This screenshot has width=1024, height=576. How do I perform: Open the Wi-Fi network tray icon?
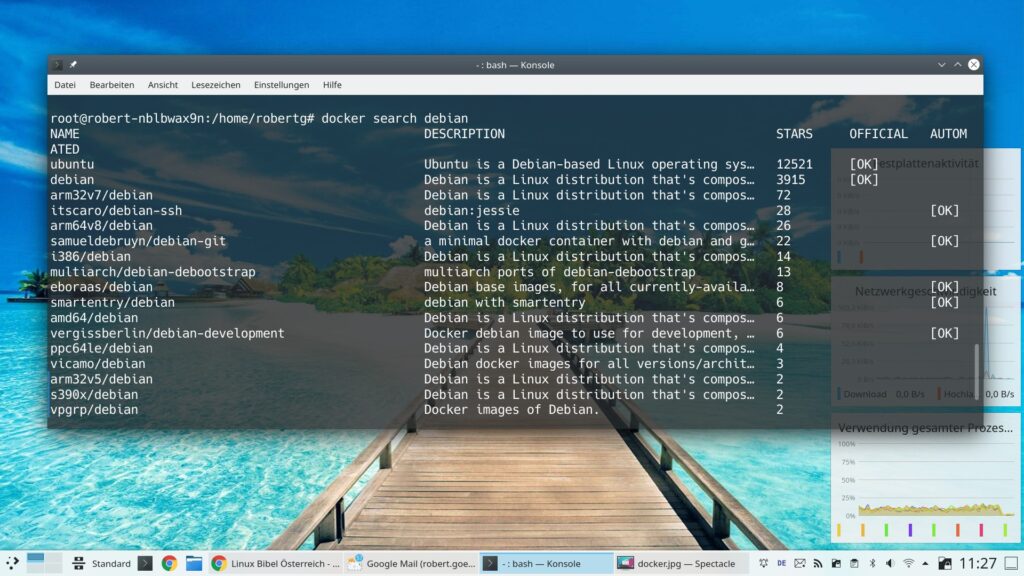pos(908,563)
